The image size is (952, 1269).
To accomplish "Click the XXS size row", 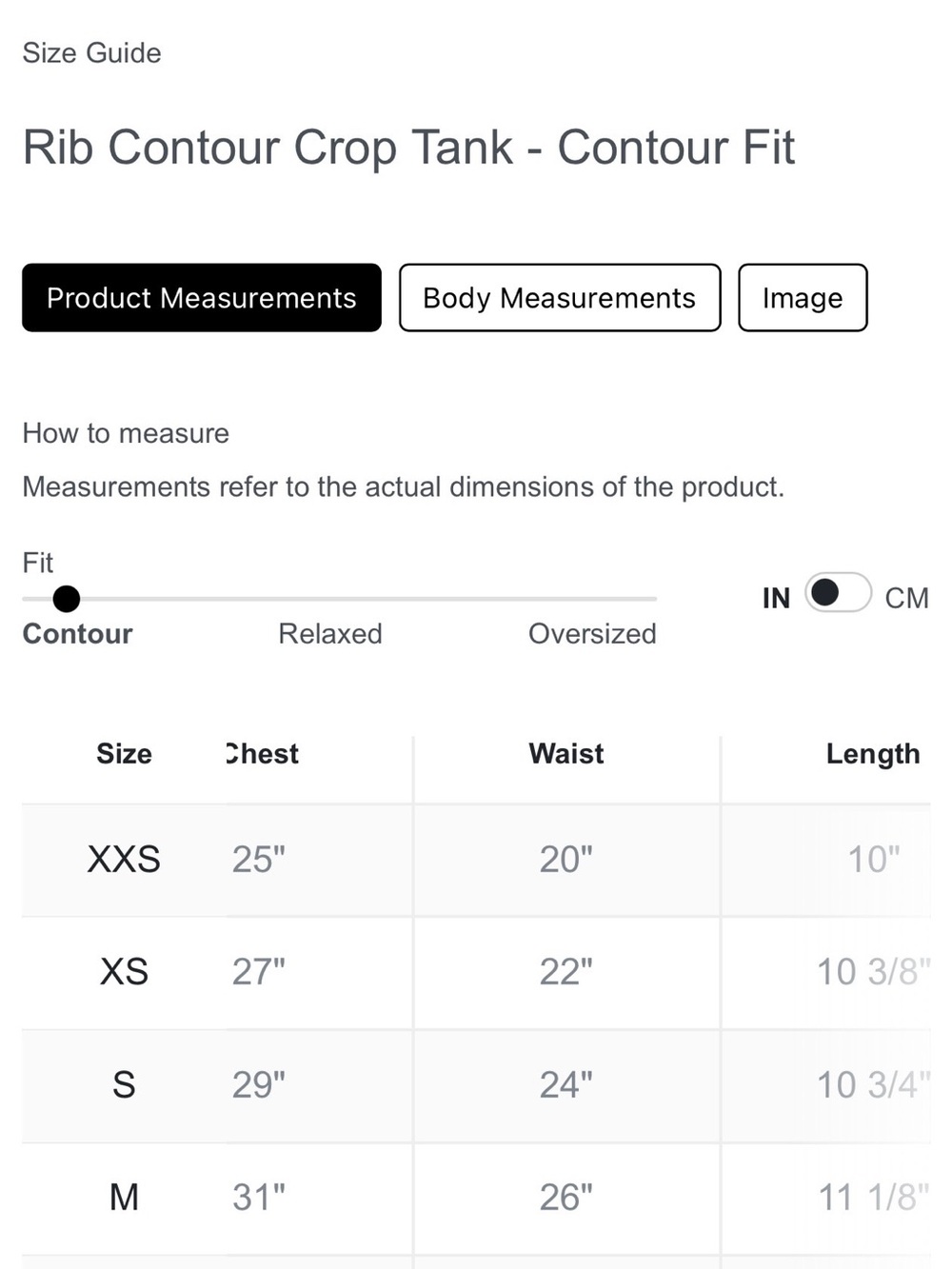I will [476, 861].
